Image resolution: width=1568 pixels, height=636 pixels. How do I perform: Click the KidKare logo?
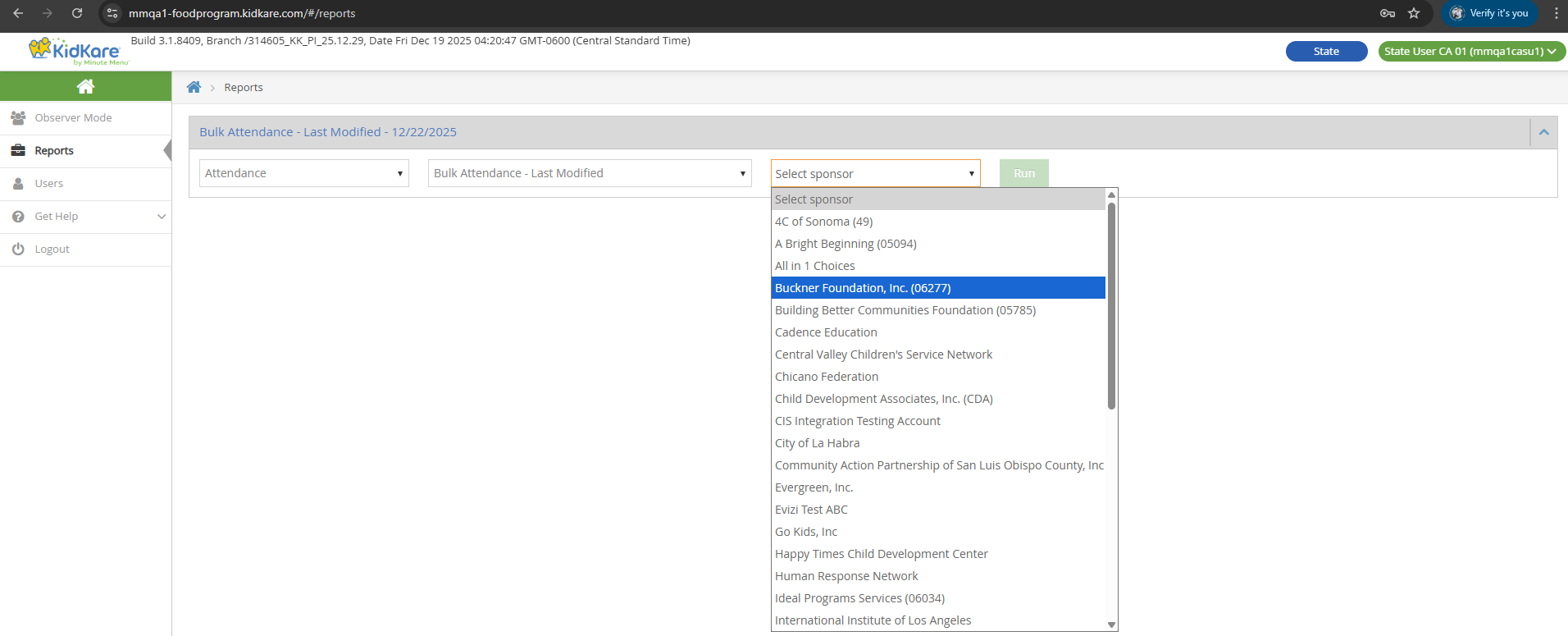pos(78,51)
